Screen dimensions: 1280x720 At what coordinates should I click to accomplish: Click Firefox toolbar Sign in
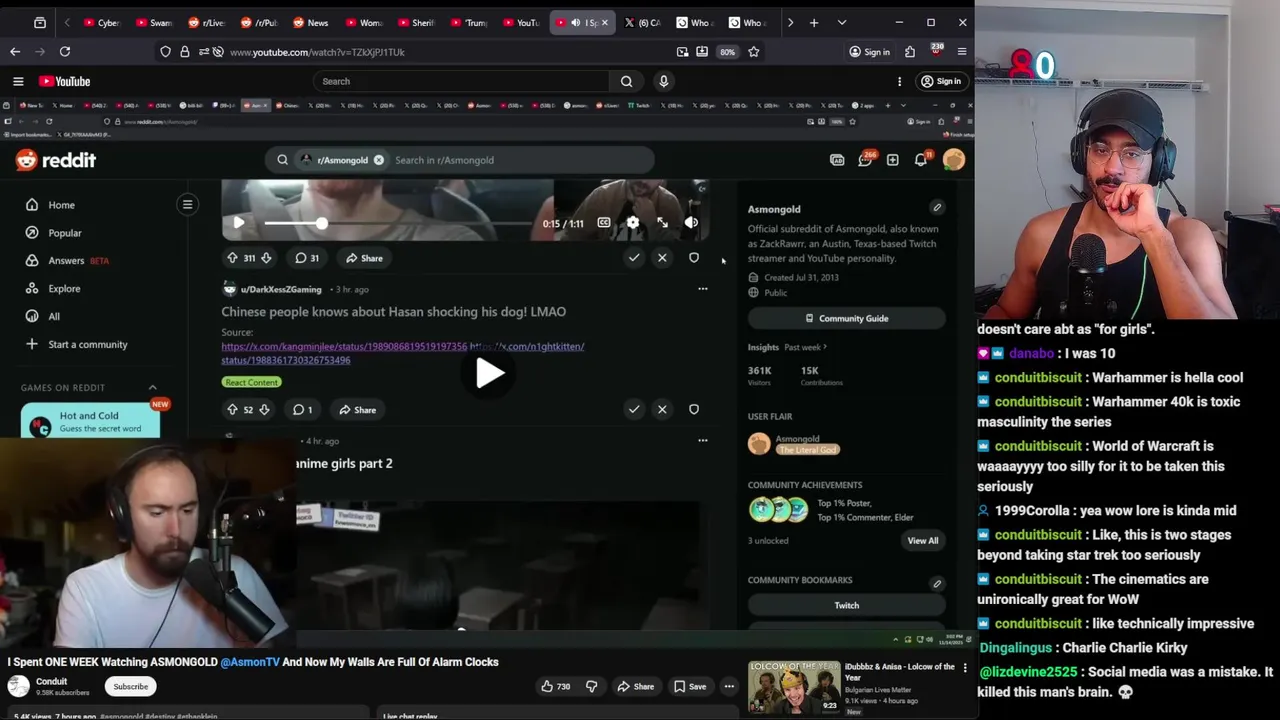(x=869, y=52)
